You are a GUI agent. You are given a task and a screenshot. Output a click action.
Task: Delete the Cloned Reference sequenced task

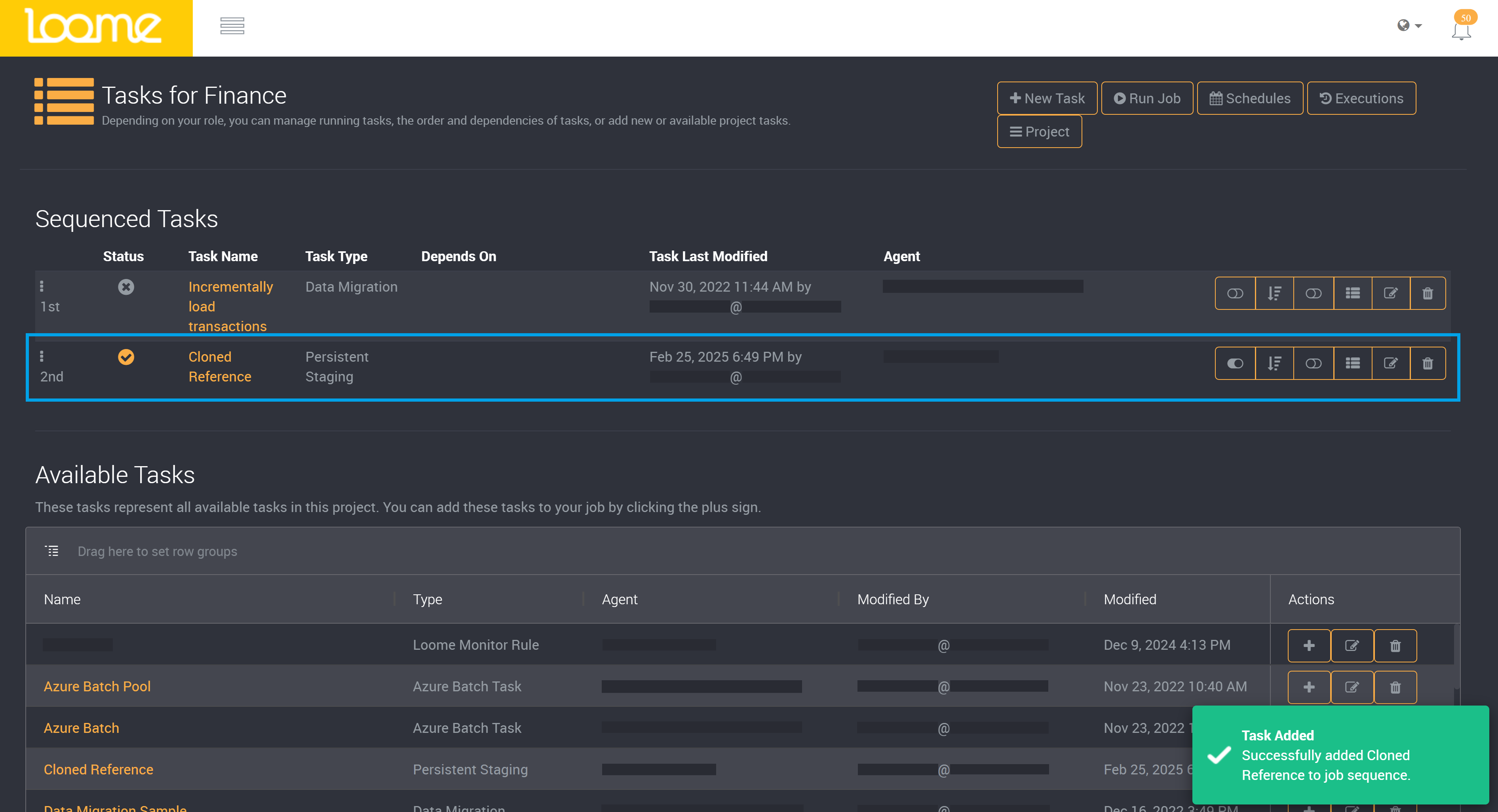[x=1428, y=363]
